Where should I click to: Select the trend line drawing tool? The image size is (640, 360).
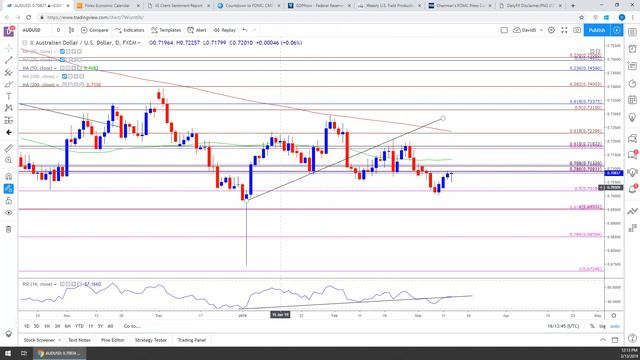9,60
